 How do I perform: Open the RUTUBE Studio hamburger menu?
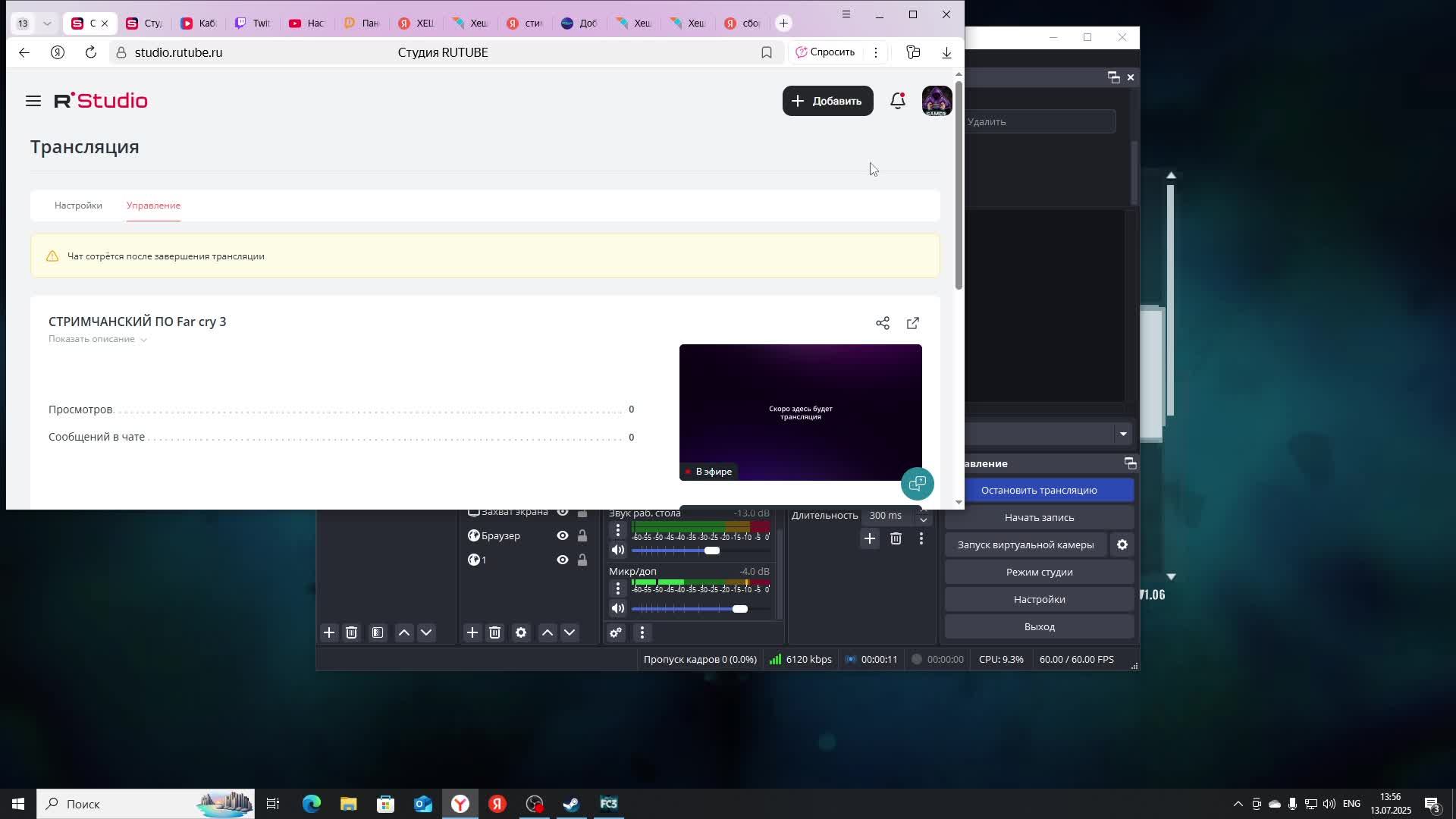(33, 101)
